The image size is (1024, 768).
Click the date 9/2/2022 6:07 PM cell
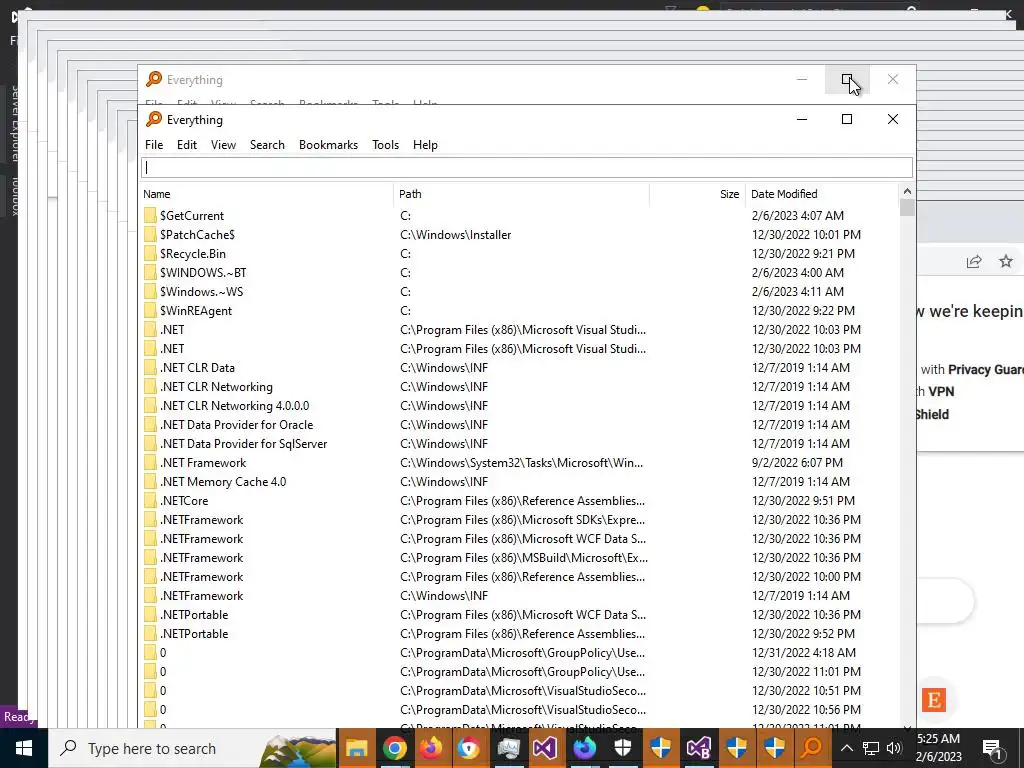tap(797, 462)
